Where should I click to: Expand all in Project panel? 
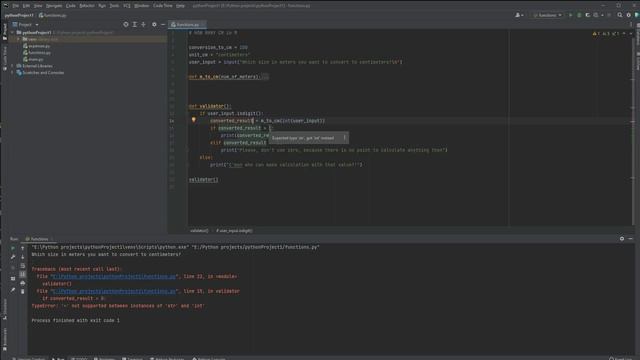coord(135,24)
